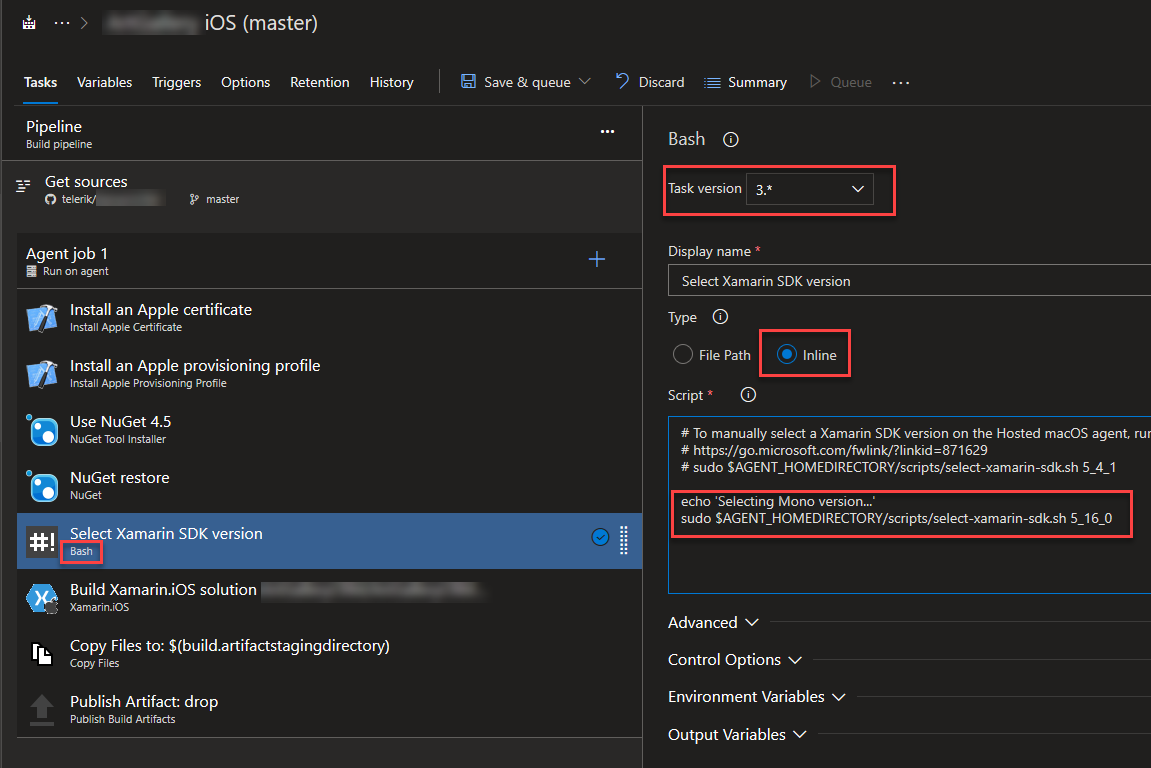The height and width of the screenshot is (768, 1151).
Task: Open breadcrumb ellipsis menu at top left
Action: click(62, 22)
